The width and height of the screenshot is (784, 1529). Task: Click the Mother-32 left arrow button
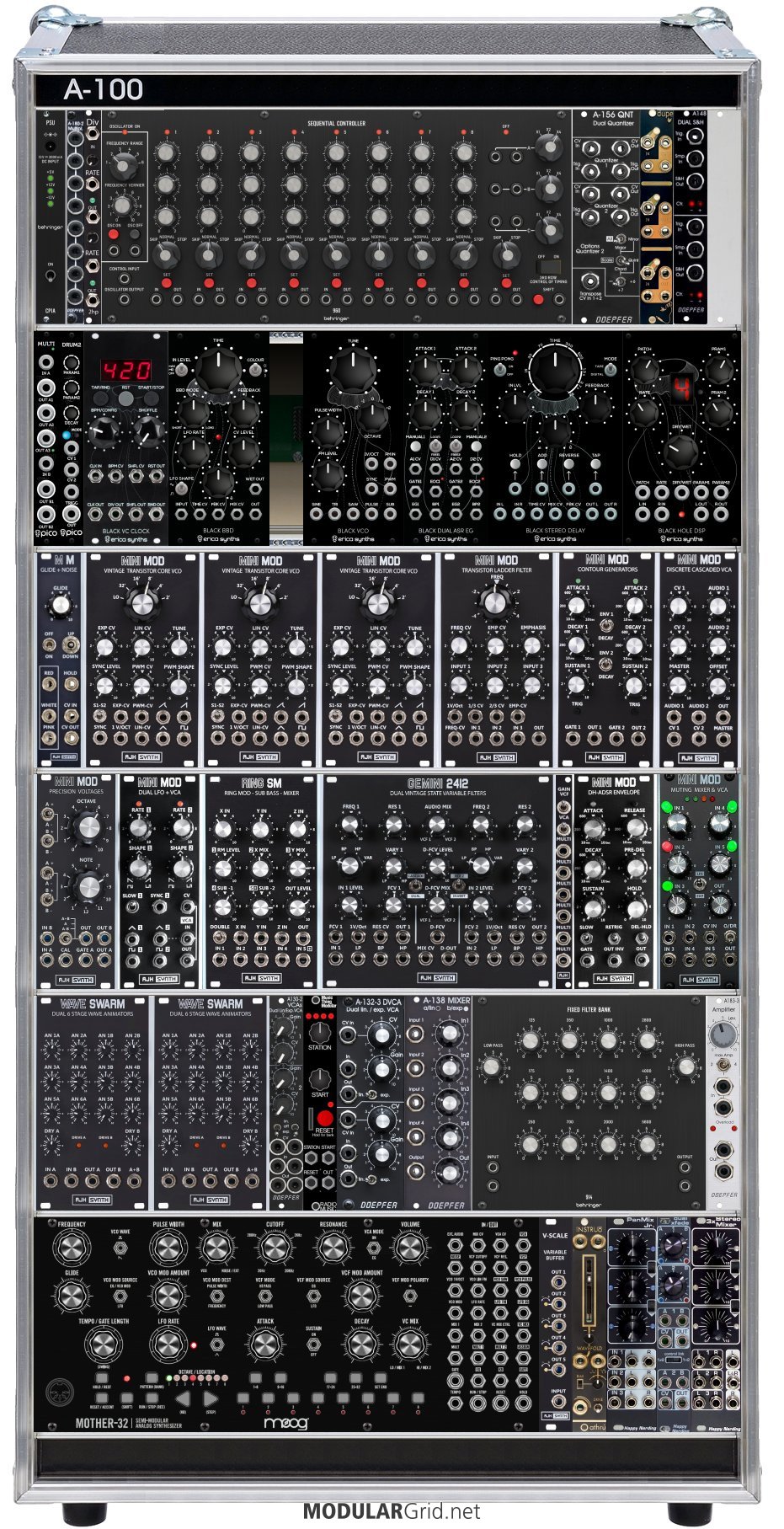(x=183, y=1398)
